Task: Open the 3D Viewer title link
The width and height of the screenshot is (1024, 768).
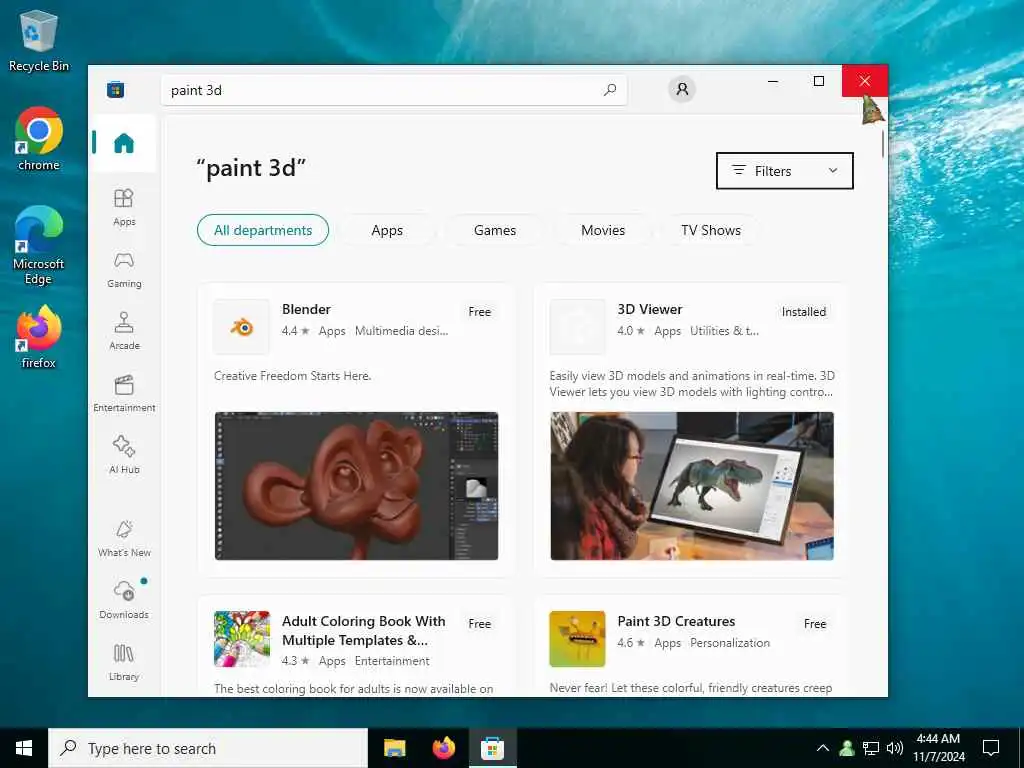Action: pyautogui.click(x=650, y=309)
